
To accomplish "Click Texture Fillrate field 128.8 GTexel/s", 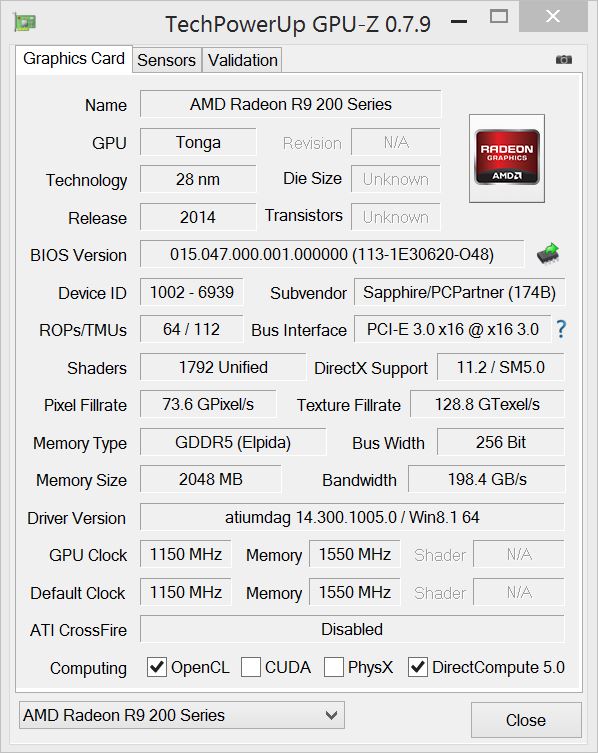I will click(487, 404).
